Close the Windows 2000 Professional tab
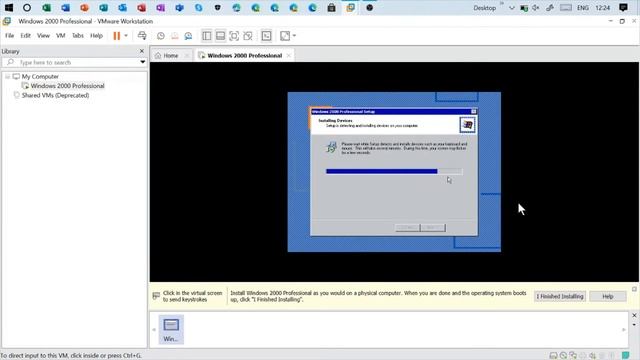640x360 pixels. click(289, 56)
